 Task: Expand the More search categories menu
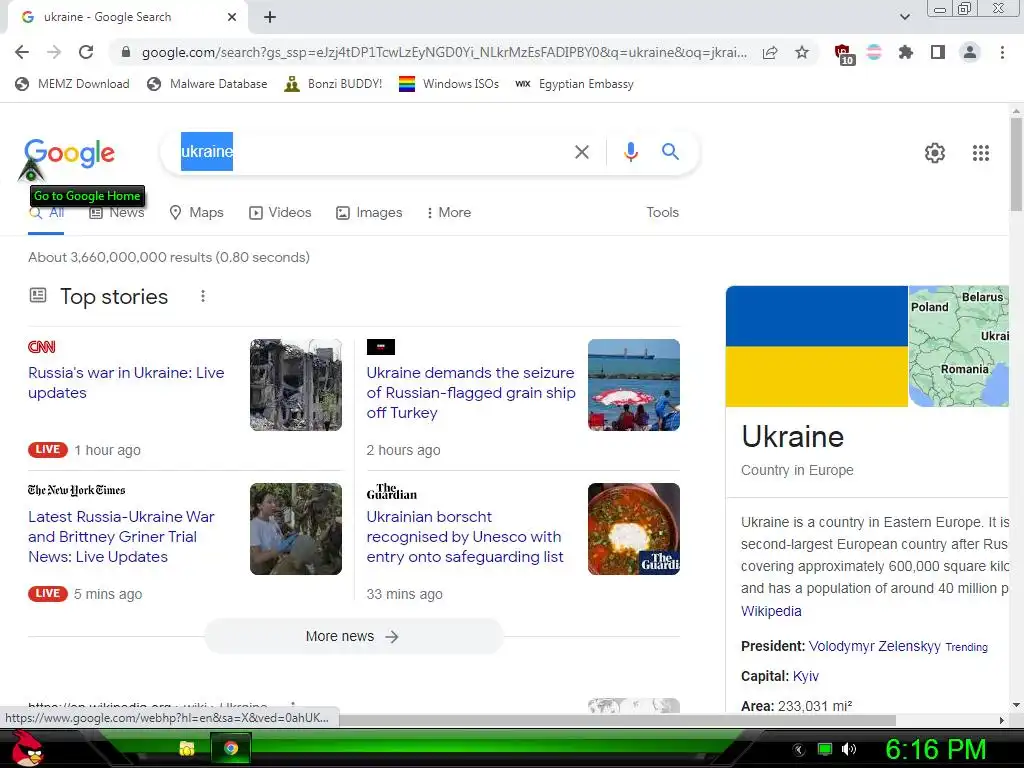449,212
